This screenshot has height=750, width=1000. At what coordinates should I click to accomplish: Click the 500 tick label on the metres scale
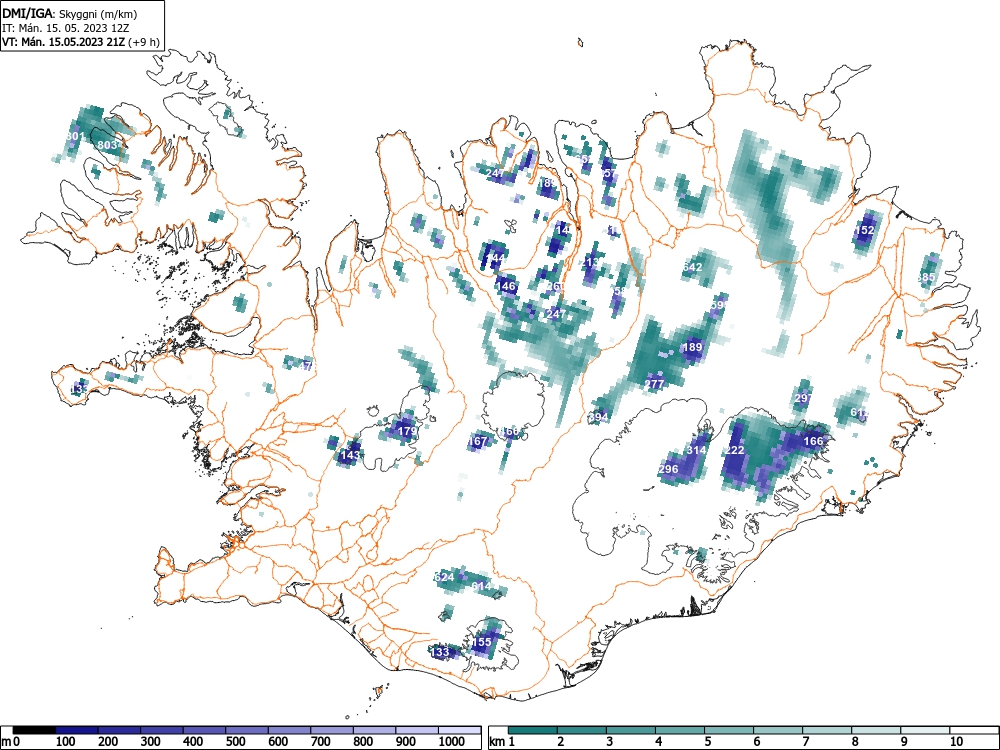[235, 742]
